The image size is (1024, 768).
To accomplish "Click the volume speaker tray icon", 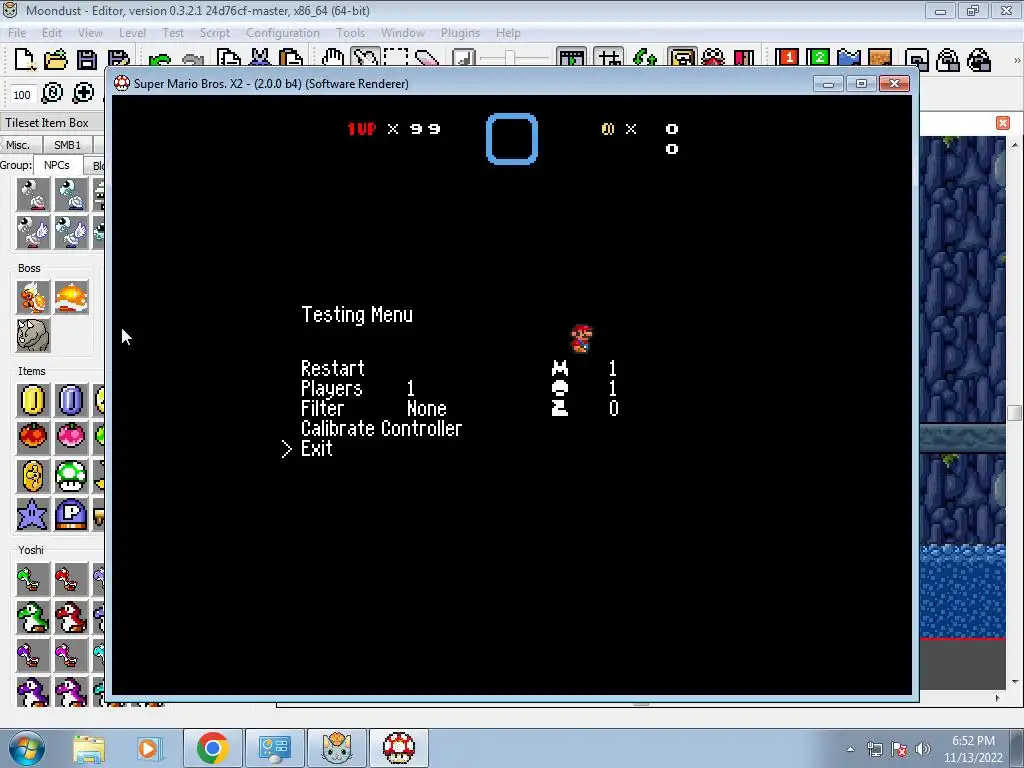I will pos(923,749).
